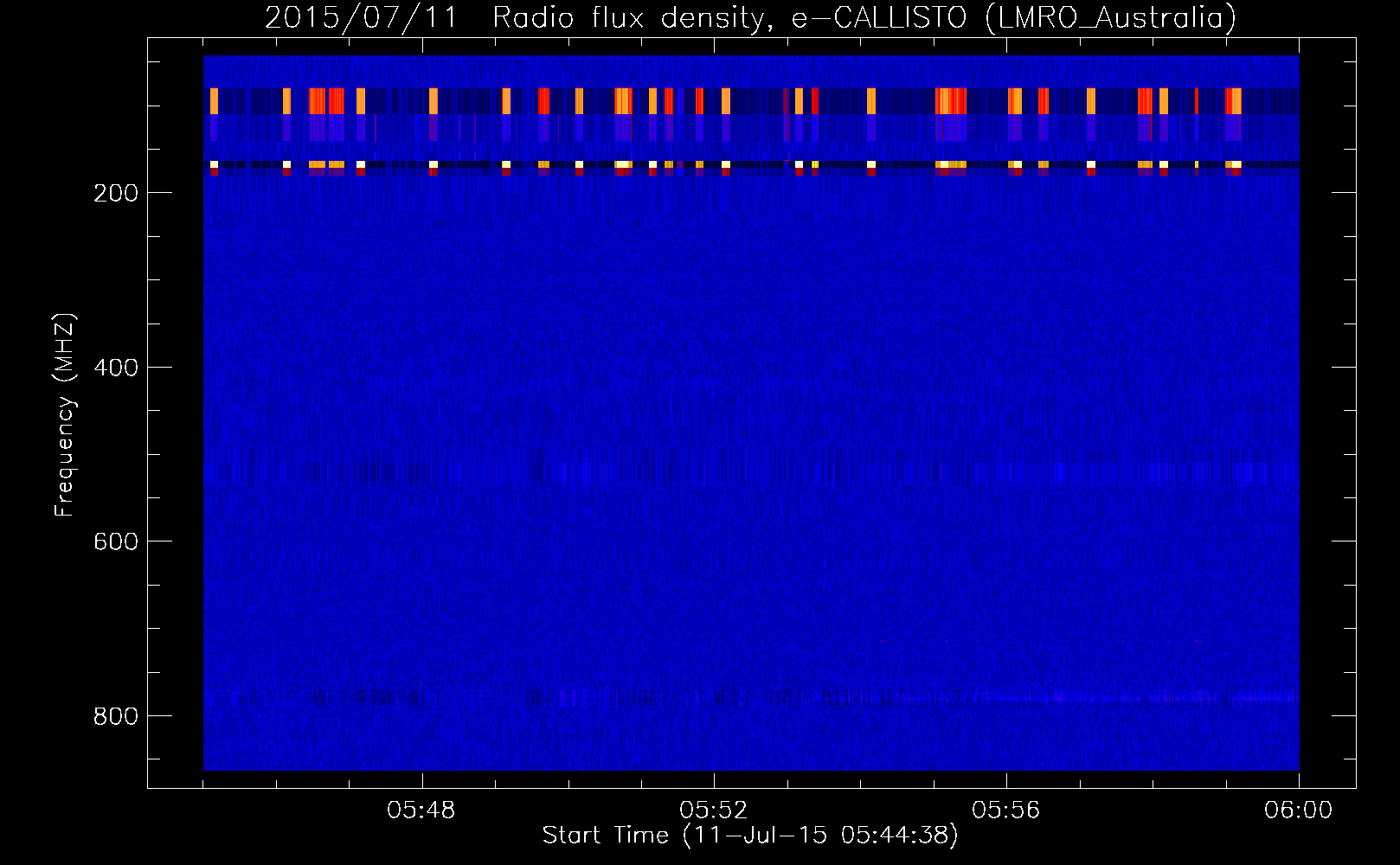Click the "Start Time (11-Jul-15 05:44:38)" label
Image resolution: width=1400 pixels, height=865 pixels.
click(750, 836)
